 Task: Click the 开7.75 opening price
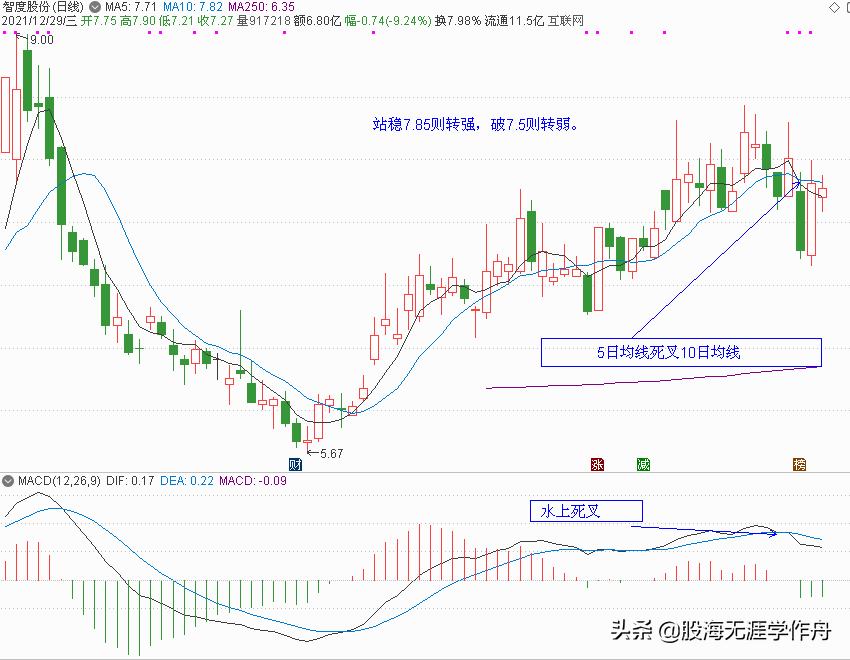tap(99, 21)
